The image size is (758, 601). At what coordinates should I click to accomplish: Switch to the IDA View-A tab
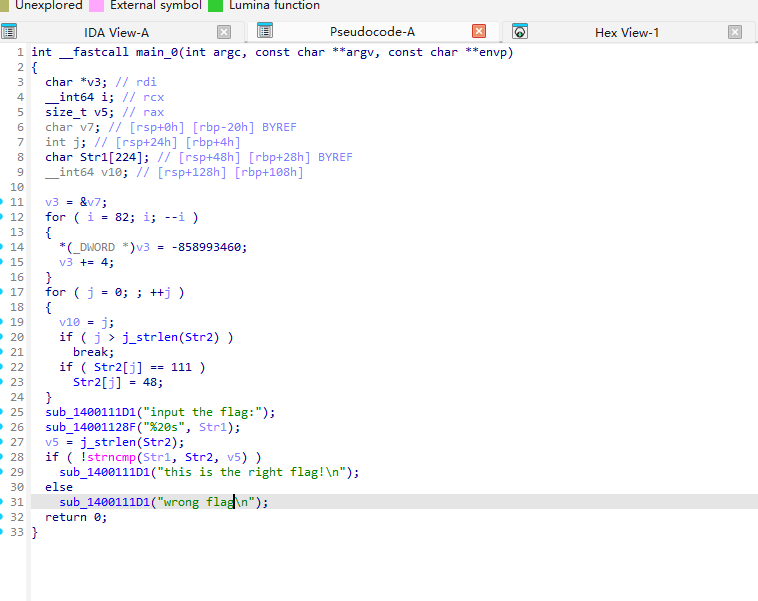click(x=116, y=32)
